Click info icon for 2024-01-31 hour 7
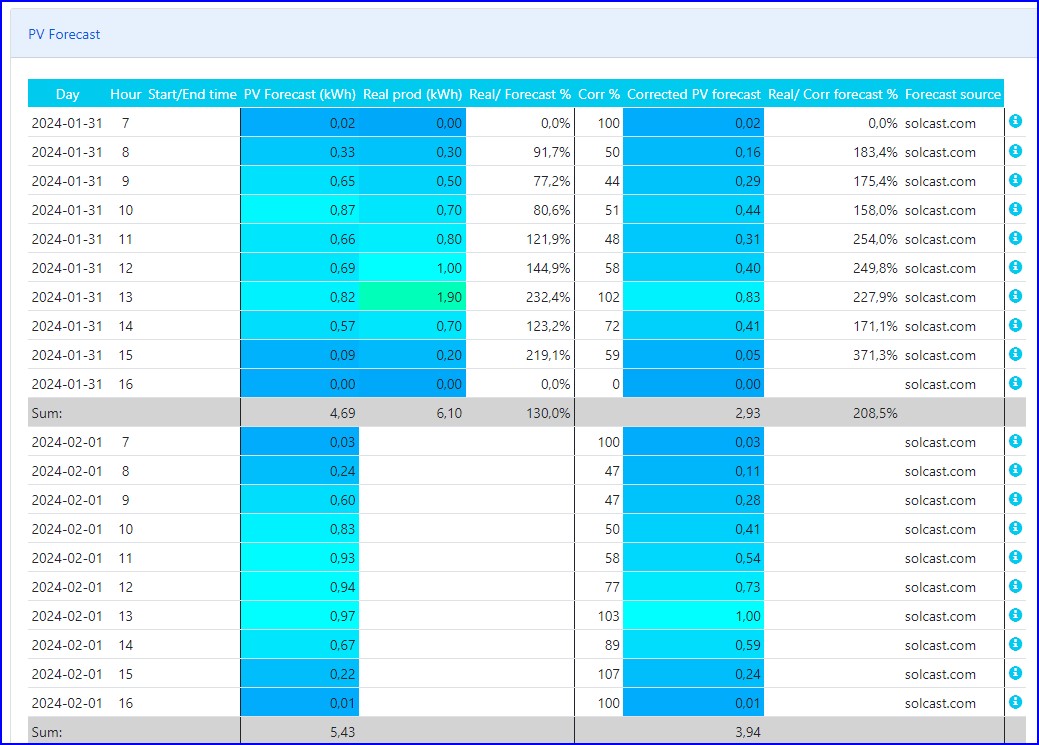The height and width of the screenshot is (745, 1039). [x=1015, y=122]
